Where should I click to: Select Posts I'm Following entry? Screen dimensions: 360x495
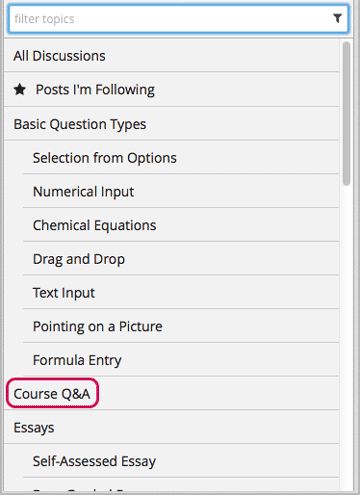pos(172,89)
